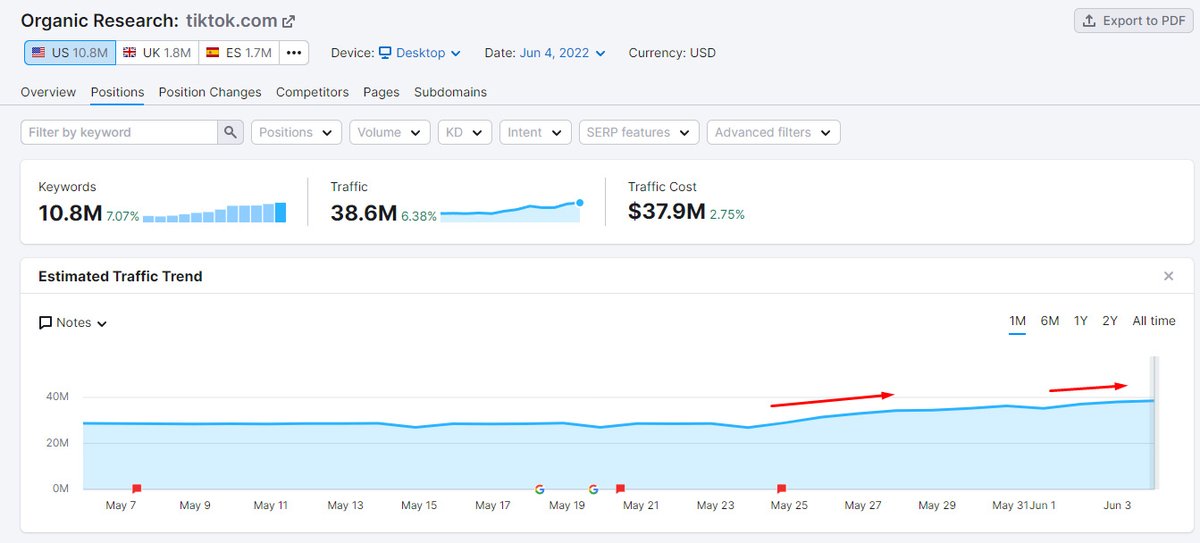The width and height of the screenshot is (1200, 543).
Task: Click the Google marker near May 18
Action: coord(540,489)
